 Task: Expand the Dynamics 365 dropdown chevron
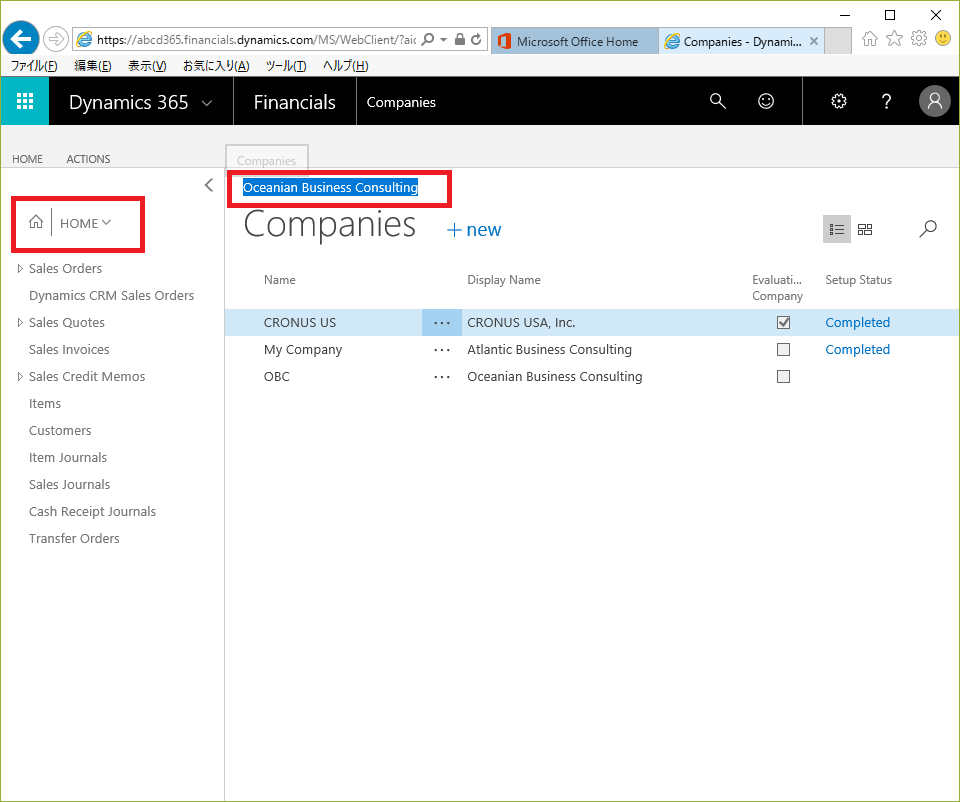207,103
